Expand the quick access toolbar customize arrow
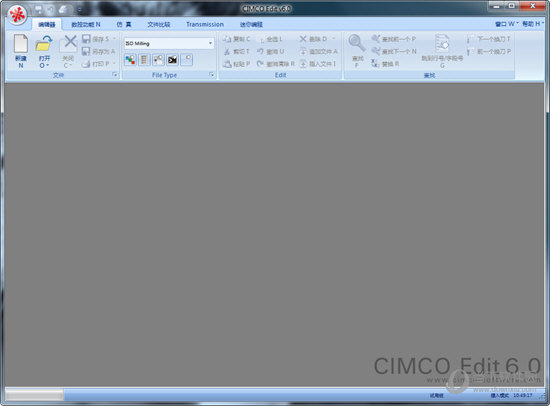 coord(79,10)
